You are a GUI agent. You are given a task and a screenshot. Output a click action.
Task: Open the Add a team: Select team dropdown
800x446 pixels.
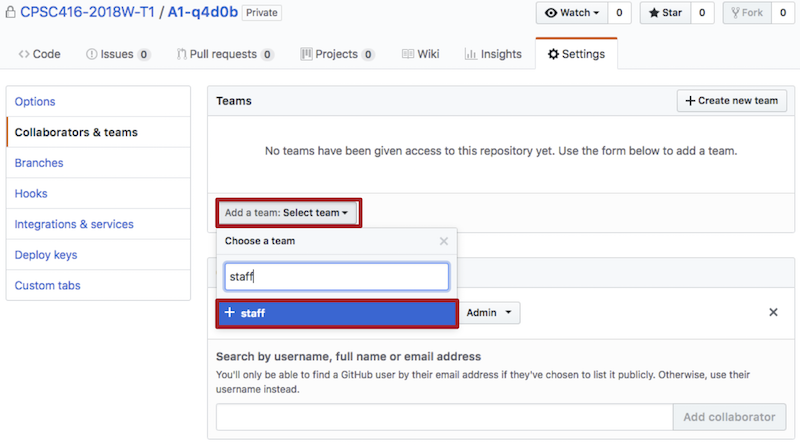(287, 213)
